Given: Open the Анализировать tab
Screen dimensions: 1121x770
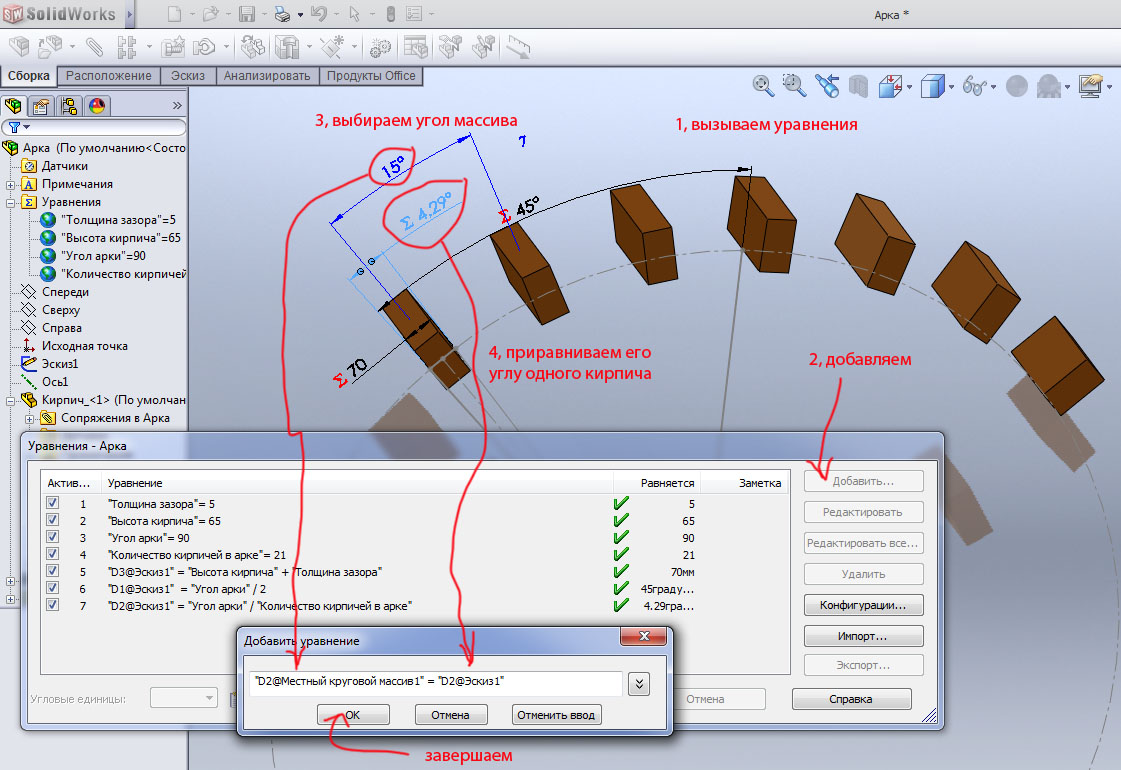Looking at the screenshot, I should [x=268, y=76].
